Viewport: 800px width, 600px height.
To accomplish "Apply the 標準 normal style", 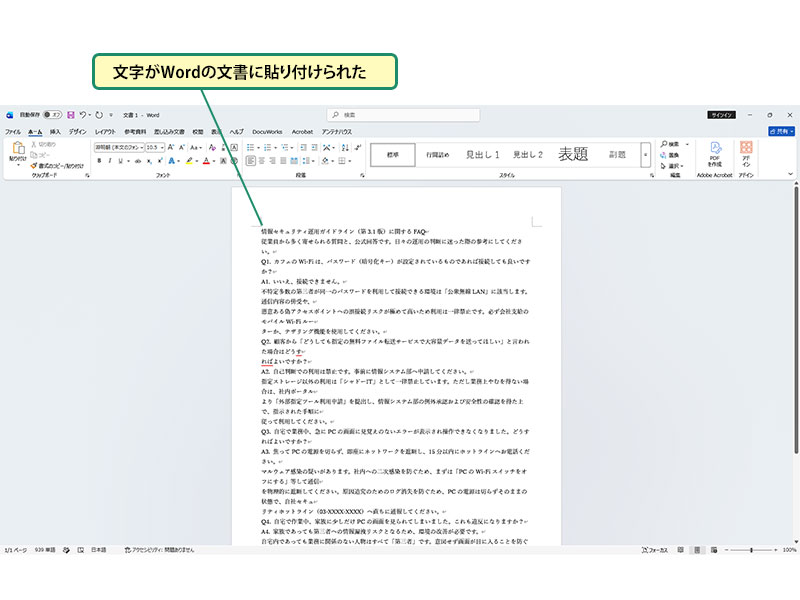I will click(392, 155).
